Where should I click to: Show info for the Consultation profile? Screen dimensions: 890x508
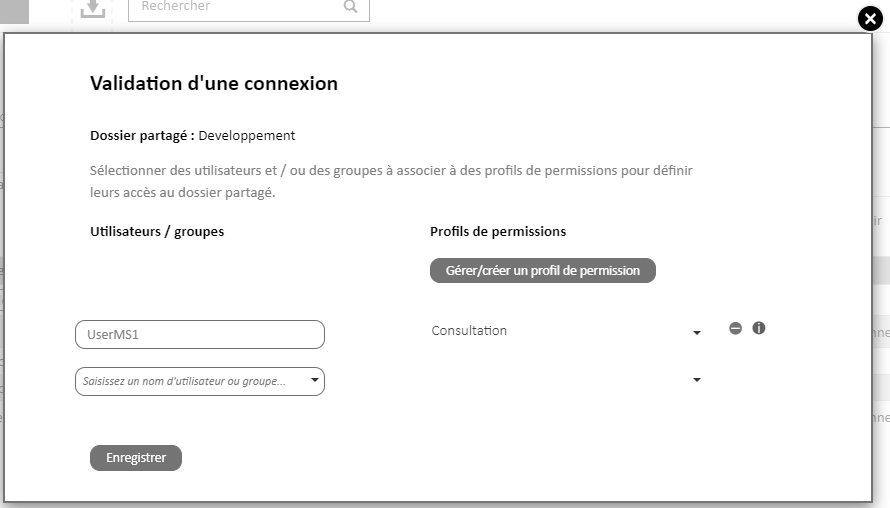click(x=758, y=328)
